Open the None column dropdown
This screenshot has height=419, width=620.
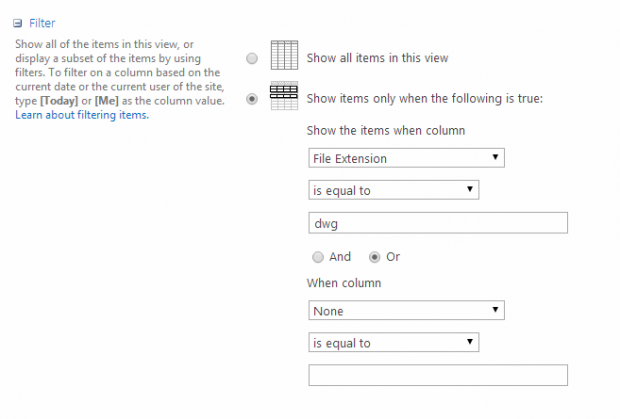pos(406,311)
